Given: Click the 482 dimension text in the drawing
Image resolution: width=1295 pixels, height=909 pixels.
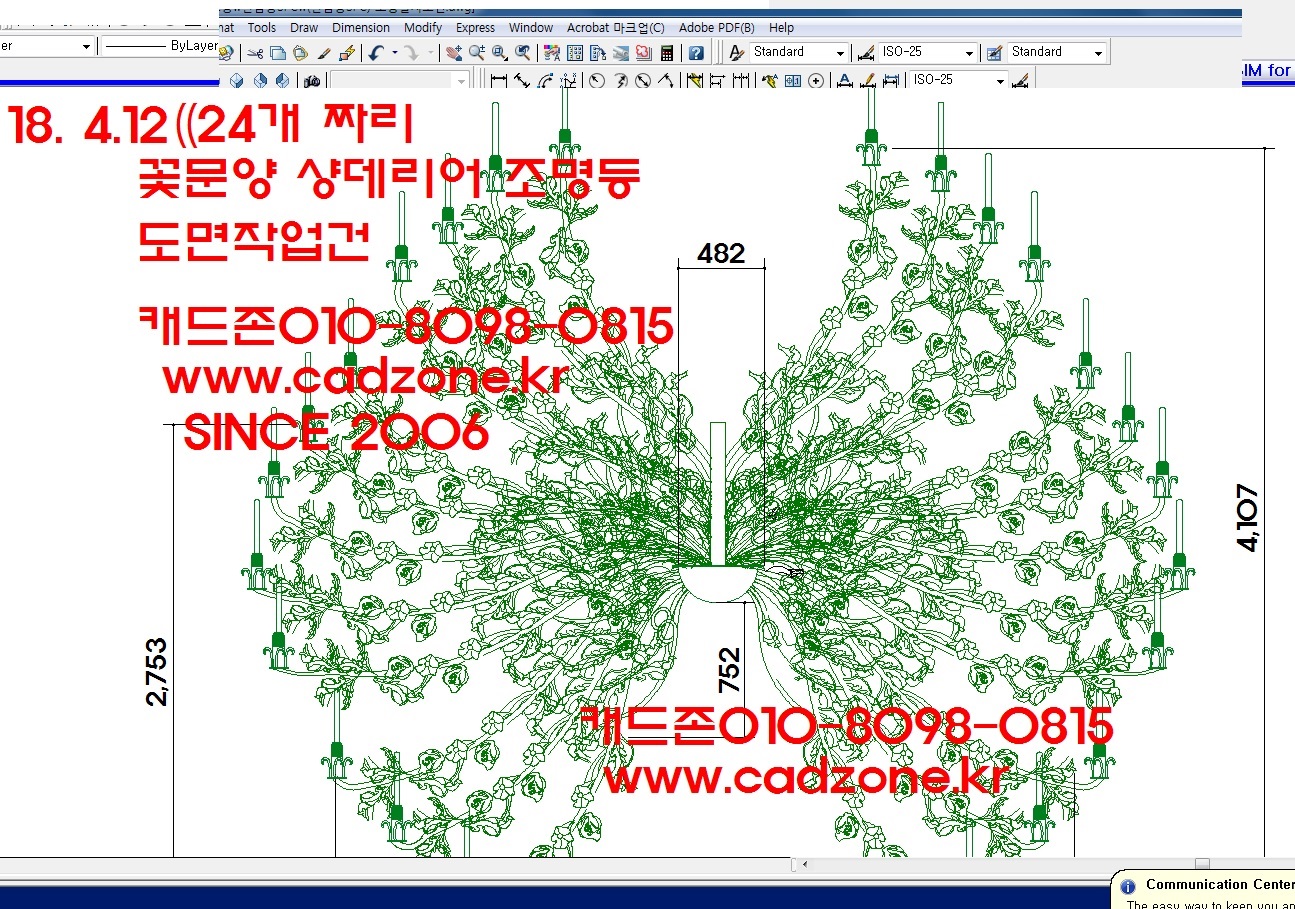Looking at the screenshot, I should [721, 253].
